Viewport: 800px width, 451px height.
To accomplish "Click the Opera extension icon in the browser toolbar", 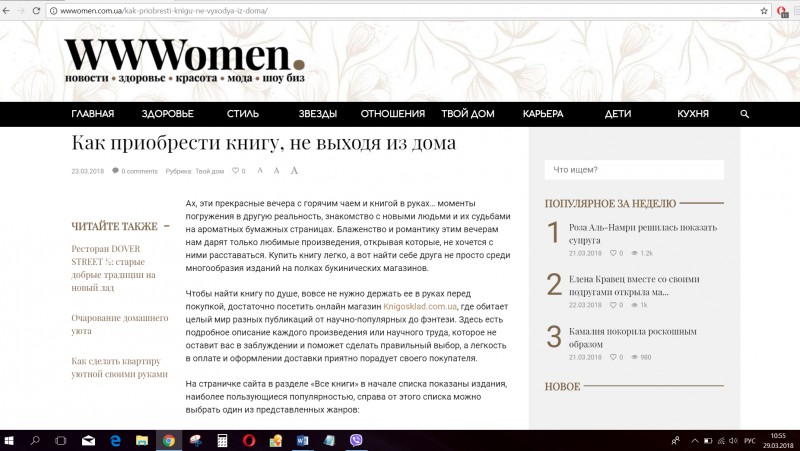I will tap(782, 11).
